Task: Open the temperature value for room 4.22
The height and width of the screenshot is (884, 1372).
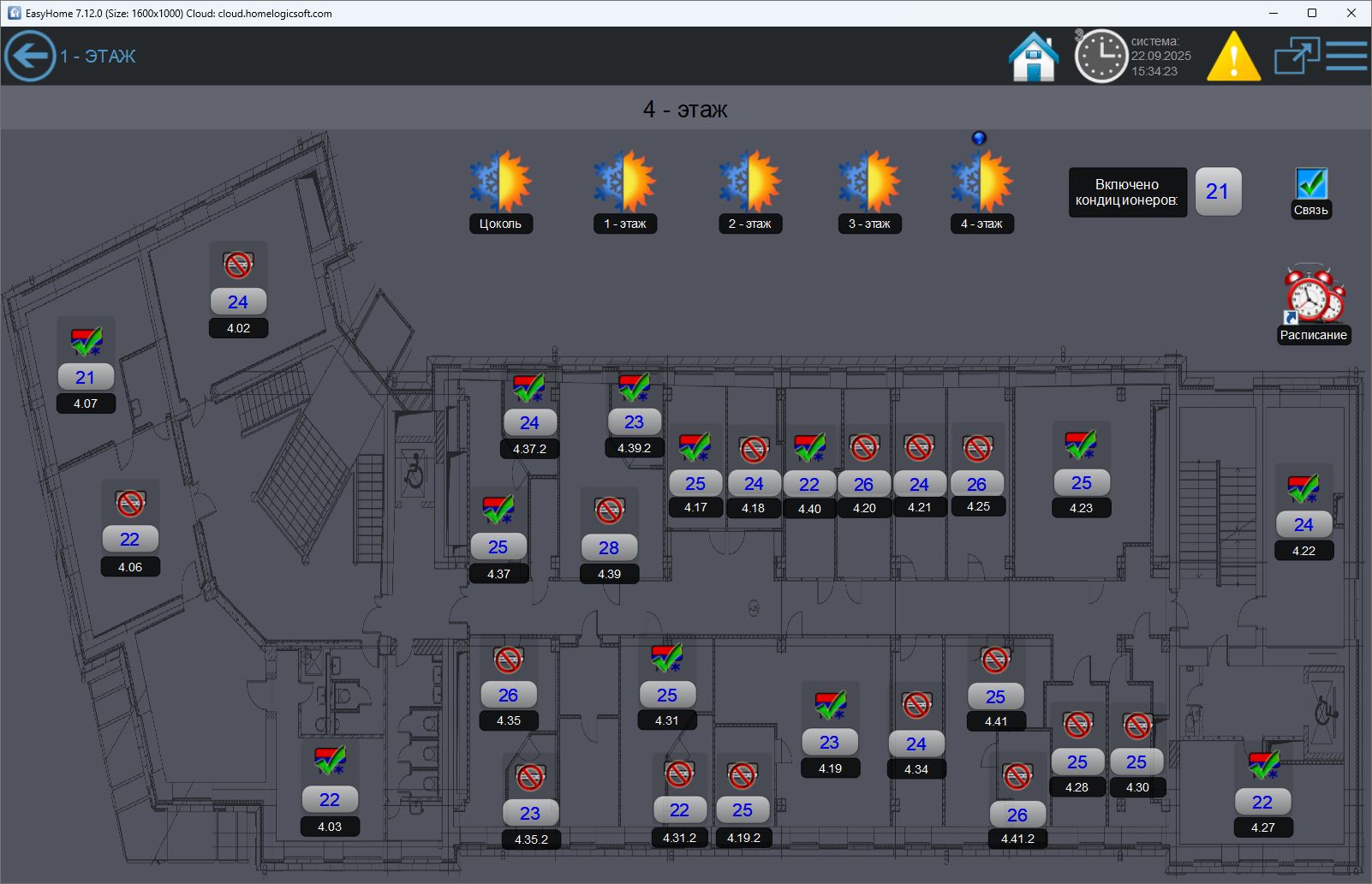Action: (1303, 524)
